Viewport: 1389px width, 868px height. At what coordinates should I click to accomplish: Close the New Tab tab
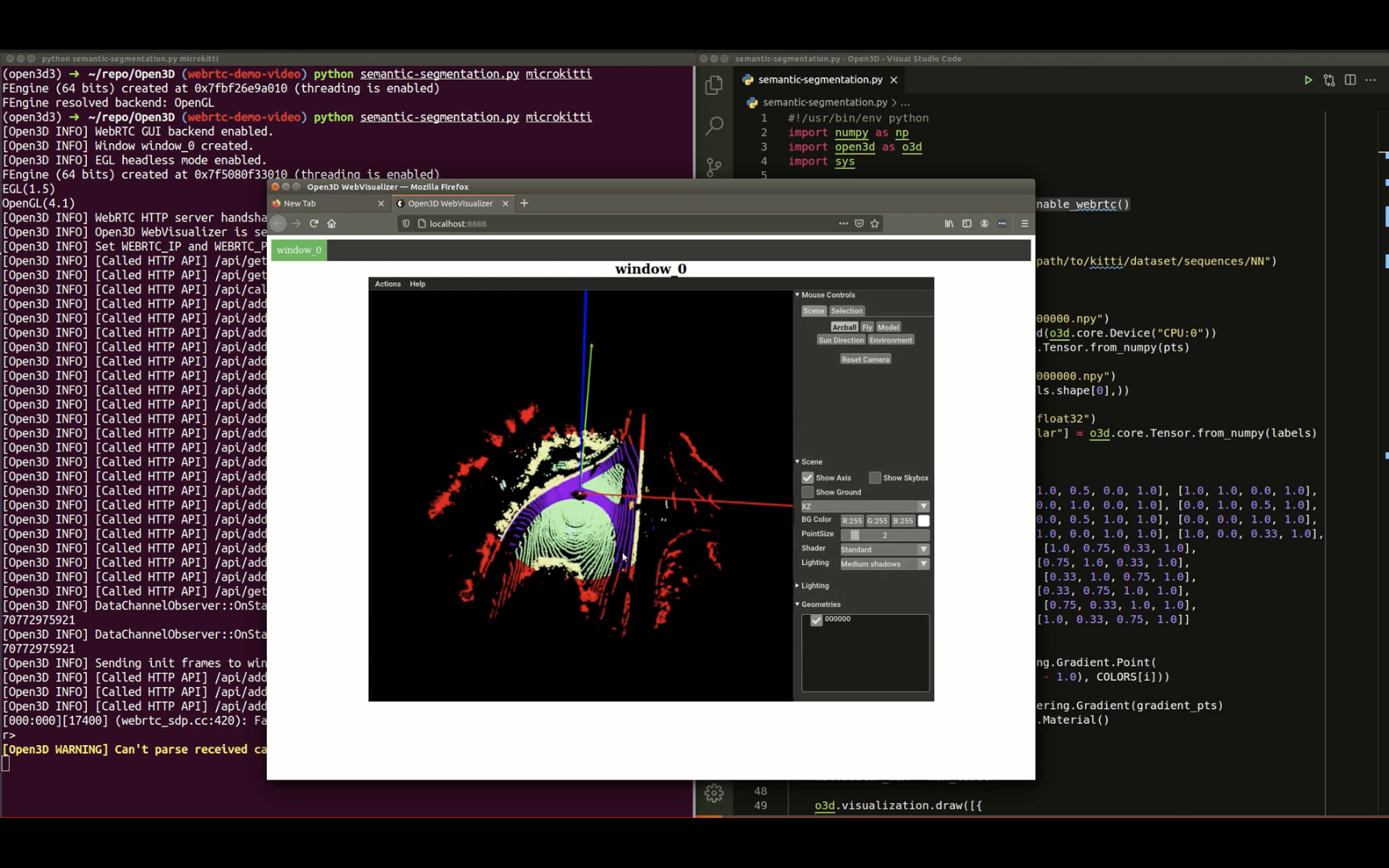381,203
